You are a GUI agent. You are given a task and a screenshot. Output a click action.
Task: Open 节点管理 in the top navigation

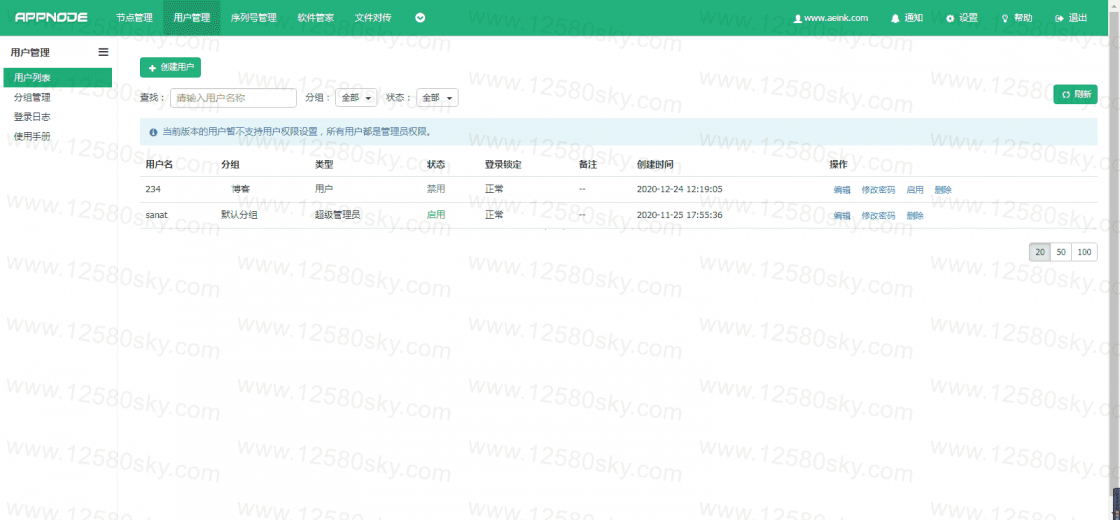(134, 18)
